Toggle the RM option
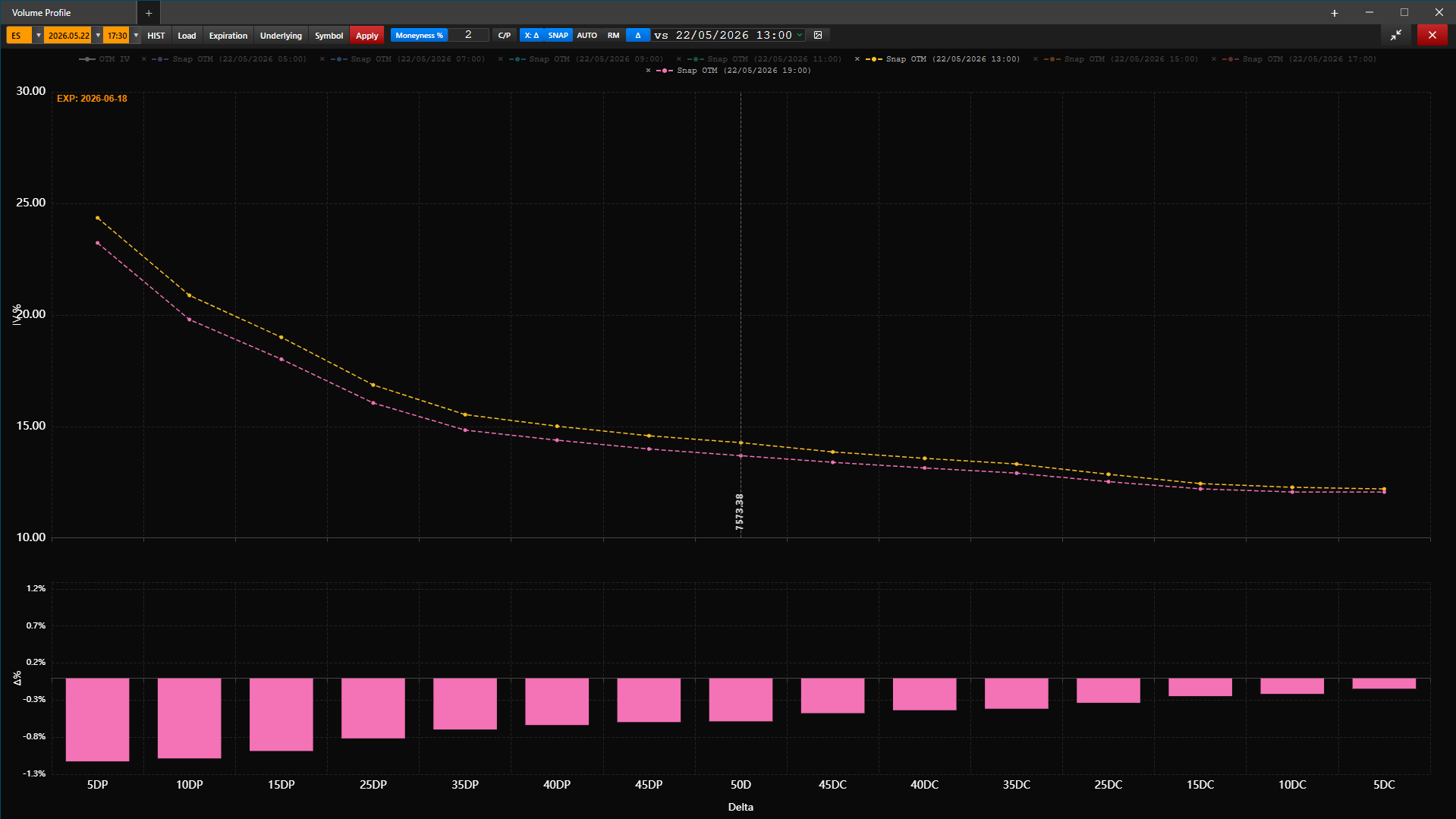This screenshot has width=1456, height=819. [614, 36]
